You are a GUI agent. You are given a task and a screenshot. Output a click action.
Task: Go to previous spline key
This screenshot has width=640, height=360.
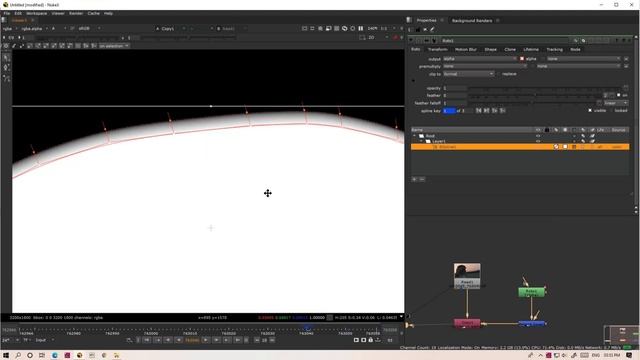pyautogui.click(x=478, y=111)
